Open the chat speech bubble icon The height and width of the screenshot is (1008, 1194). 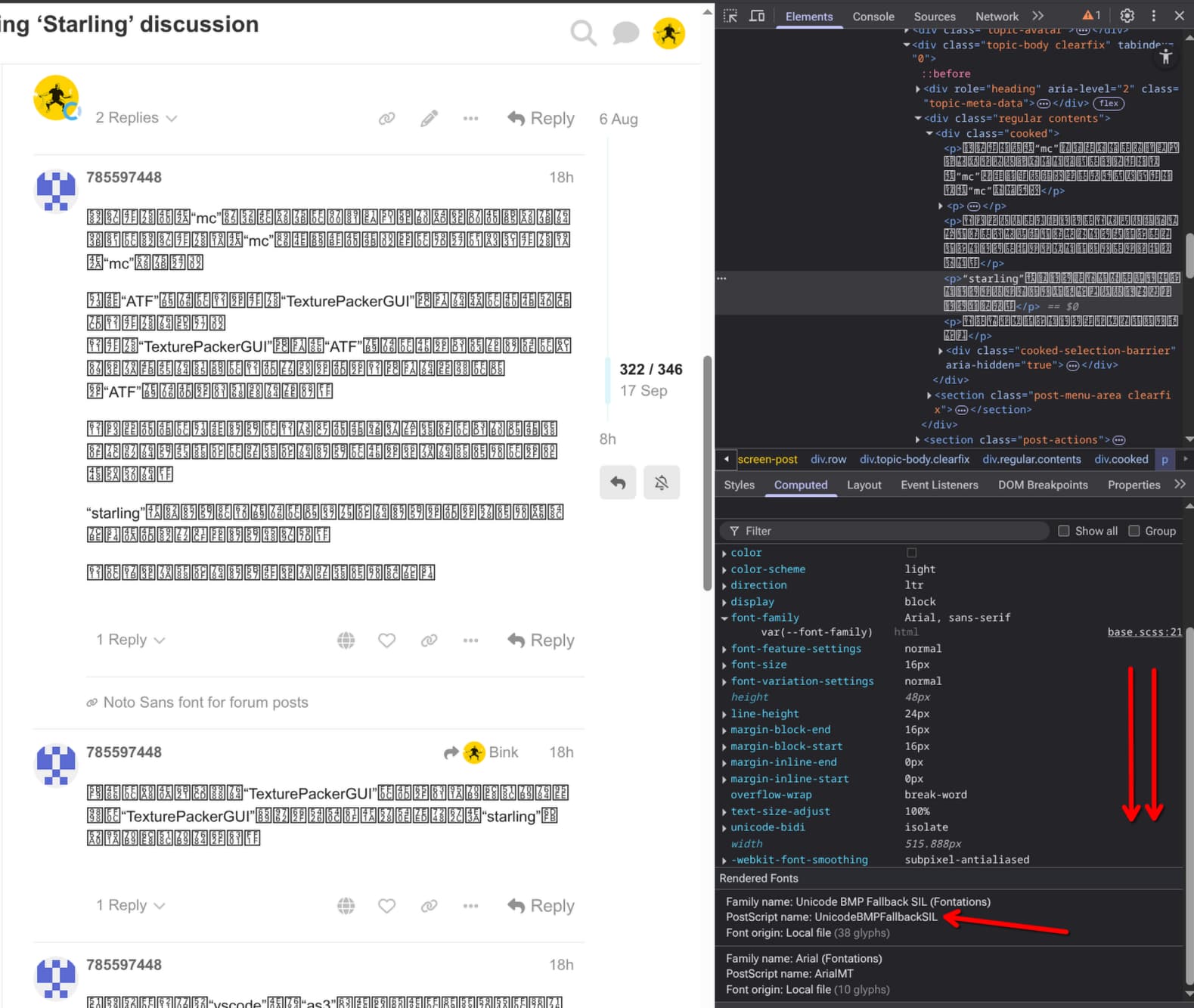click(x=625, y=33)
